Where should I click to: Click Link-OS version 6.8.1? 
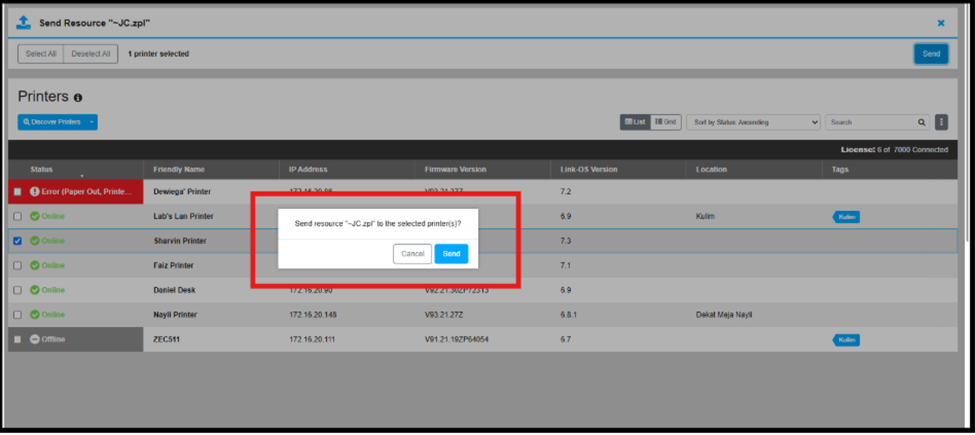568,315
